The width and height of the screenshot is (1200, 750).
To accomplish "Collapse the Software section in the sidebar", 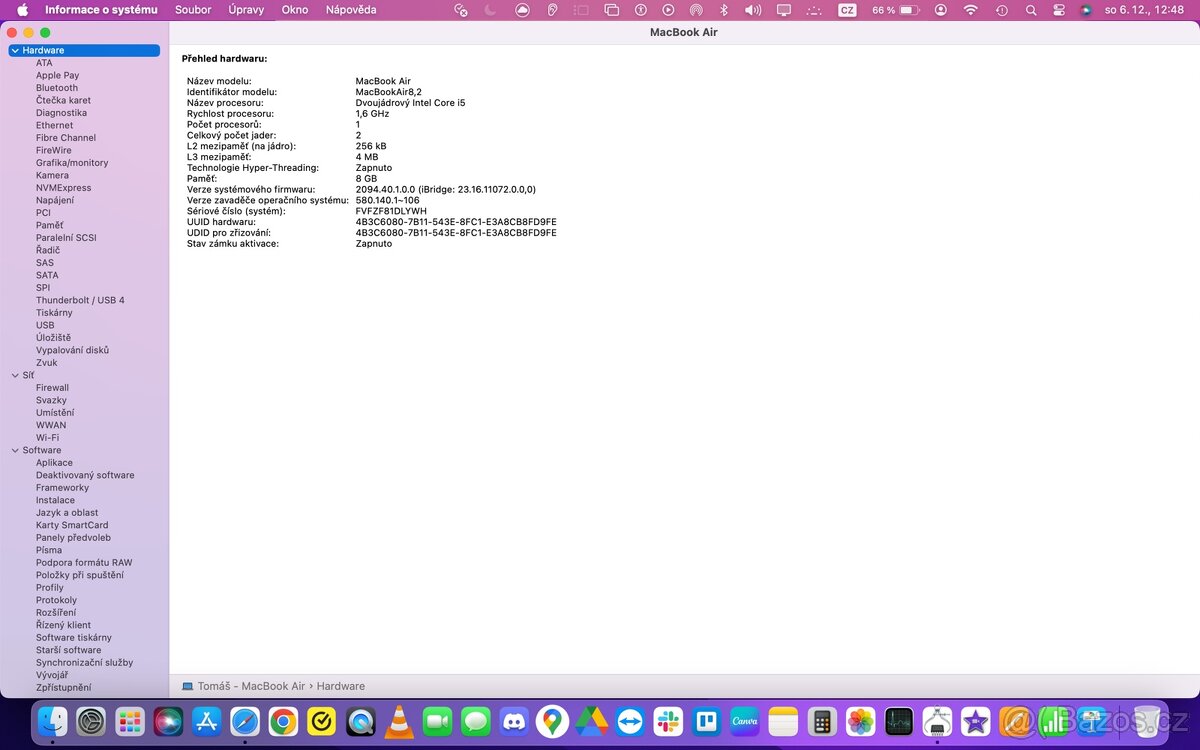I will click(14, 449).
